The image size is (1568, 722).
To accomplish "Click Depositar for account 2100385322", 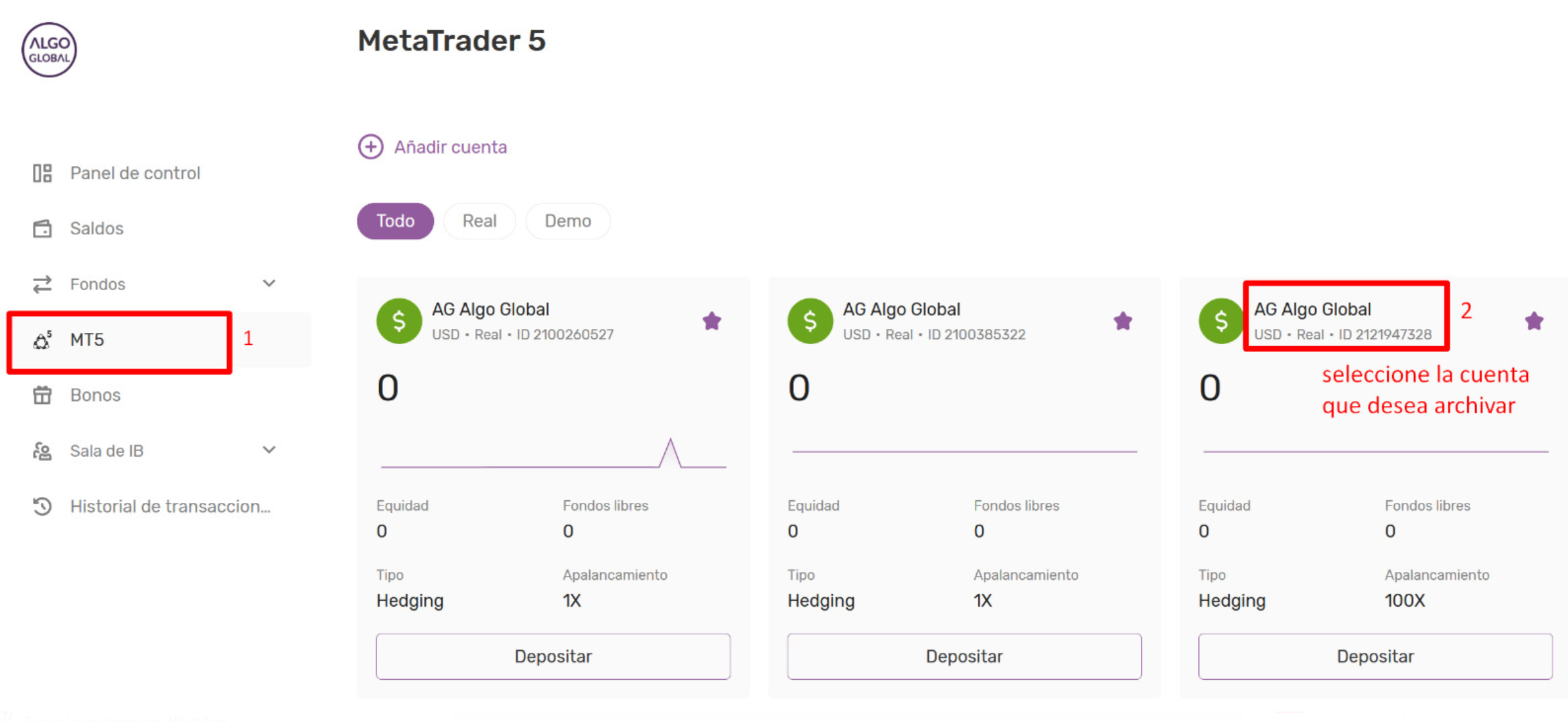I will pos(964,656).
